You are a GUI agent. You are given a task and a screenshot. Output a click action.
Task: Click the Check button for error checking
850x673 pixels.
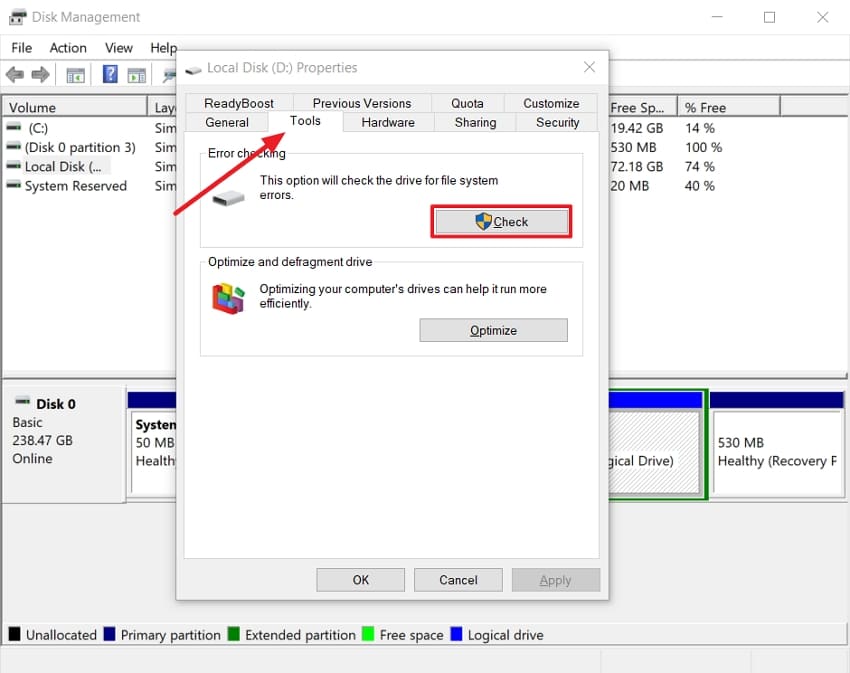501,221
